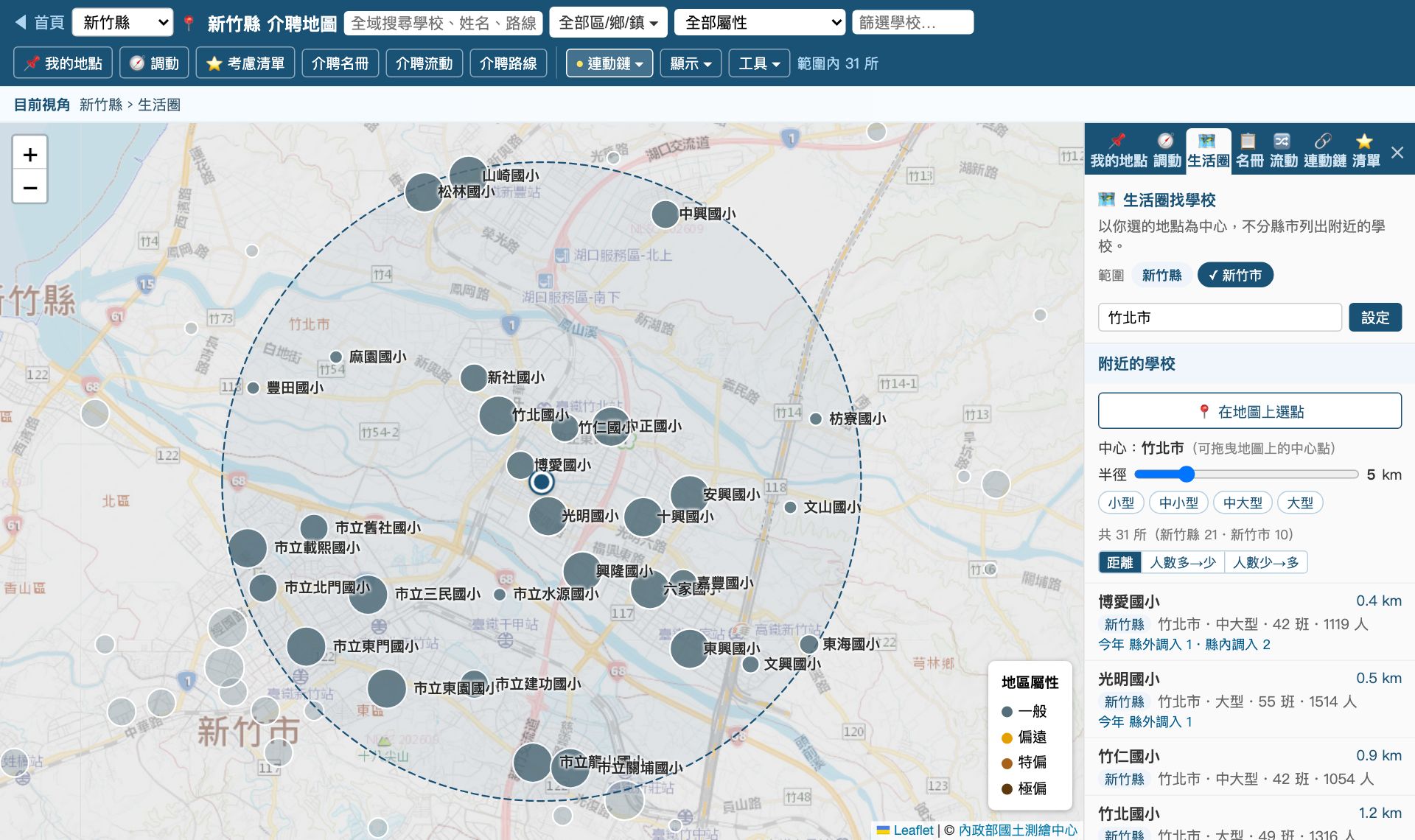Adjust the 半徑 radius slider handle

pyautogui.click(x=1186, y=475)
